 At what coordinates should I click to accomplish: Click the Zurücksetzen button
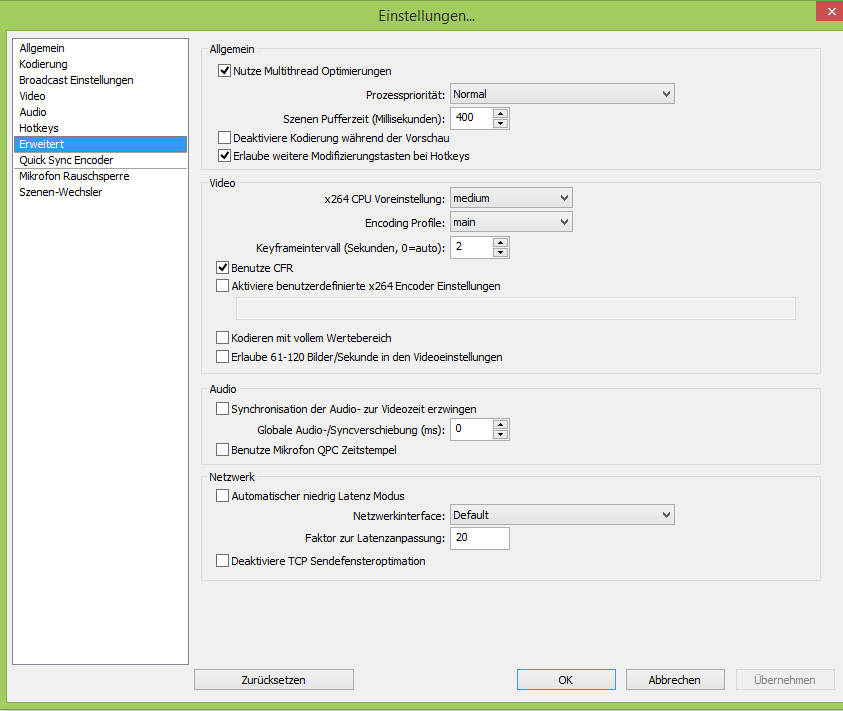(274, 680)
